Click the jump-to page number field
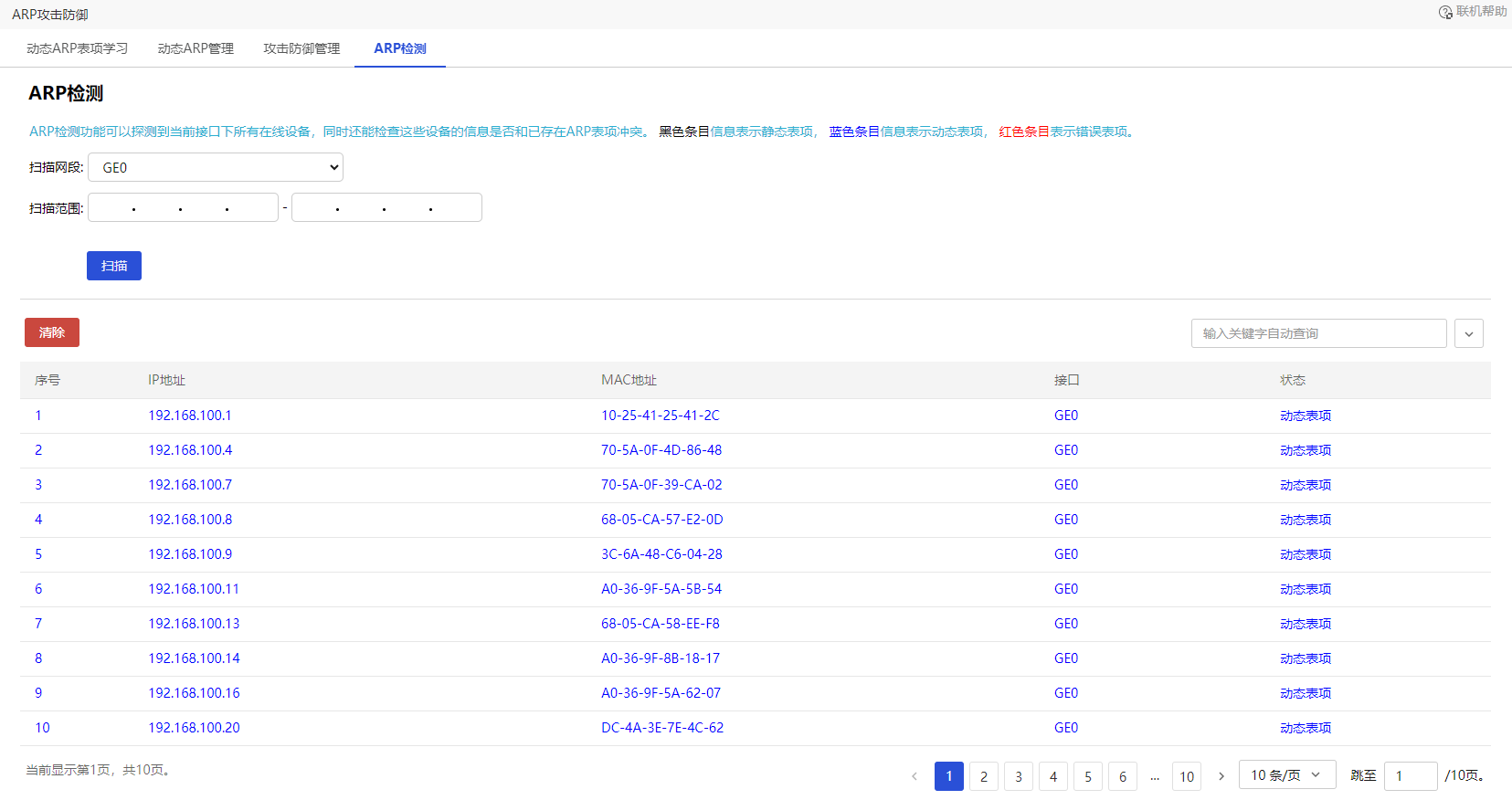Viewport: 1512px width, 800px height. [x=1410, y=776]
